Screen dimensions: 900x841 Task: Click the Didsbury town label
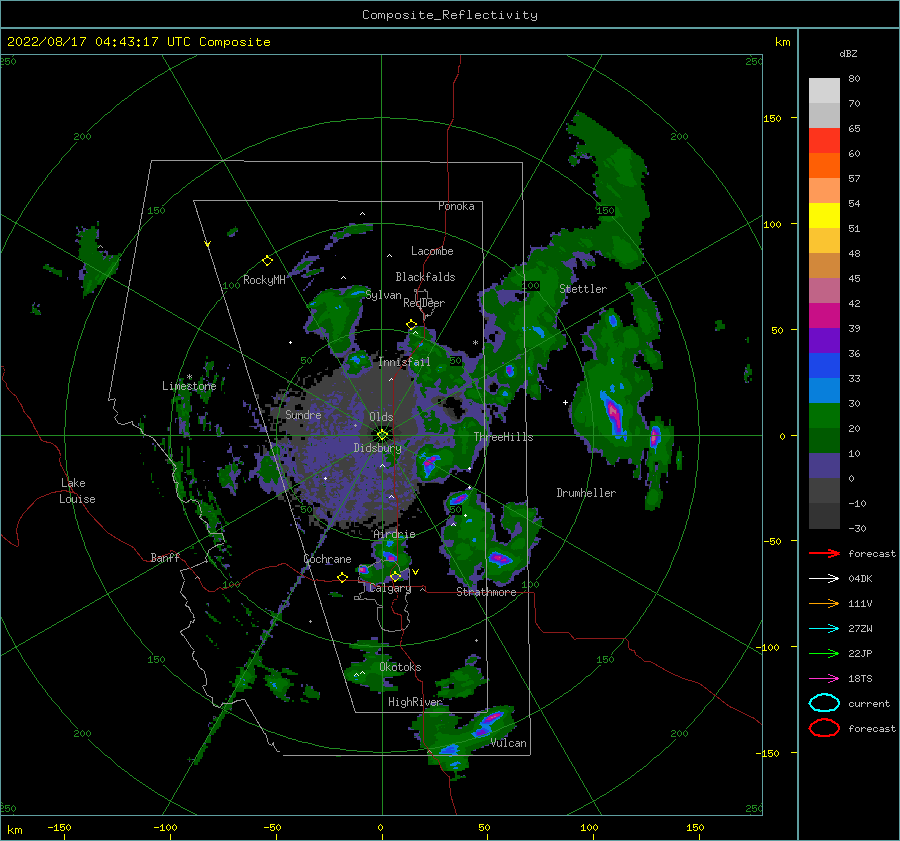(x=377, y=448)
